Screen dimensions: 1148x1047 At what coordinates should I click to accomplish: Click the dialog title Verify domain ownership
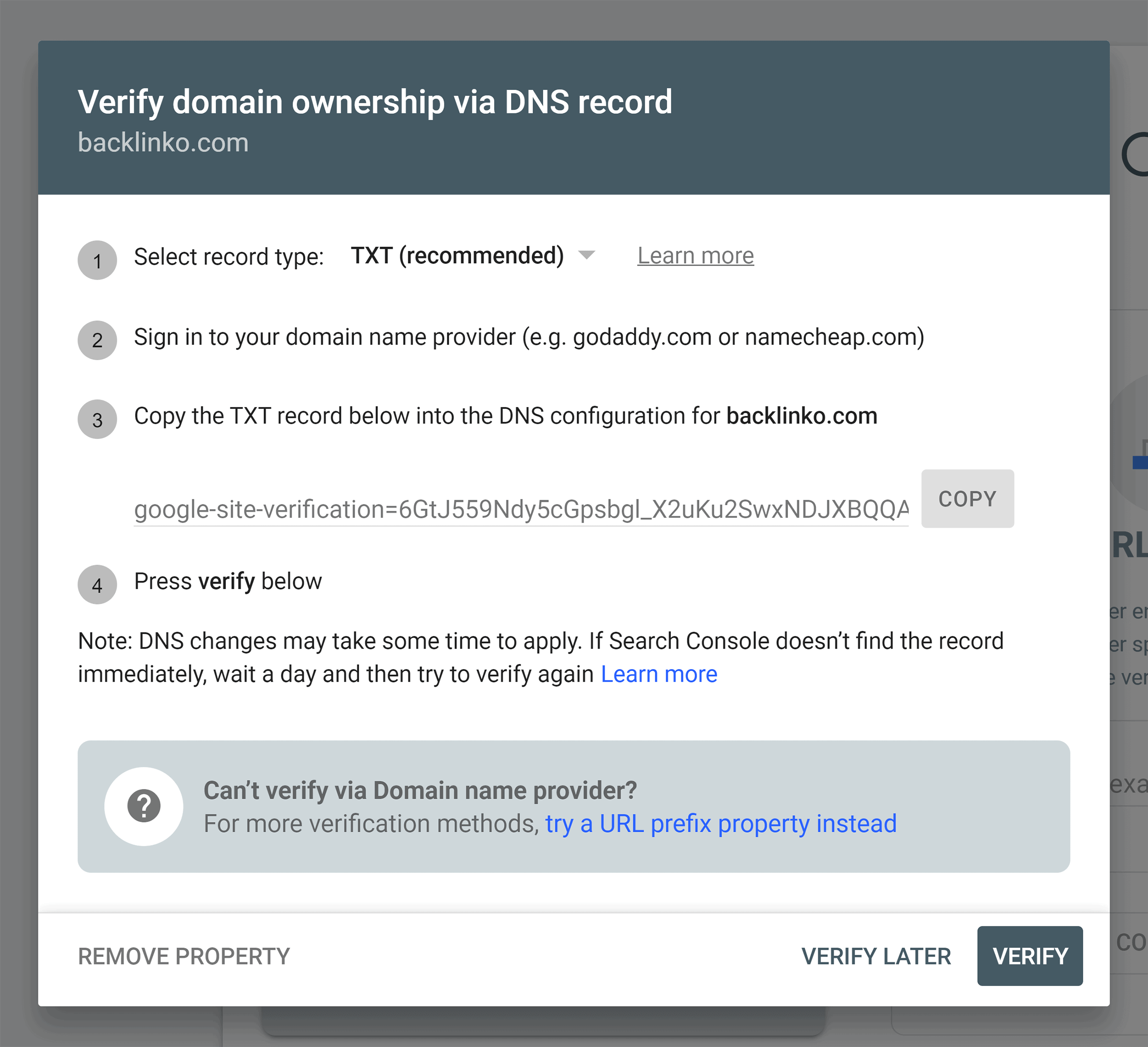pyautogui.click(x=375, y=102)
